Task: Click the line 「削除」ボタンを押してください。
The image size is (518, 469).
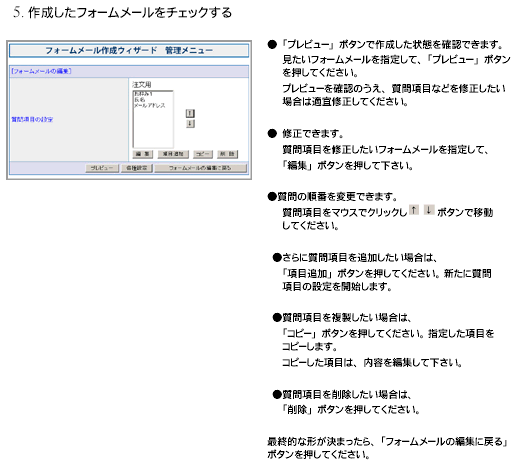Action: tap(351, 409)
